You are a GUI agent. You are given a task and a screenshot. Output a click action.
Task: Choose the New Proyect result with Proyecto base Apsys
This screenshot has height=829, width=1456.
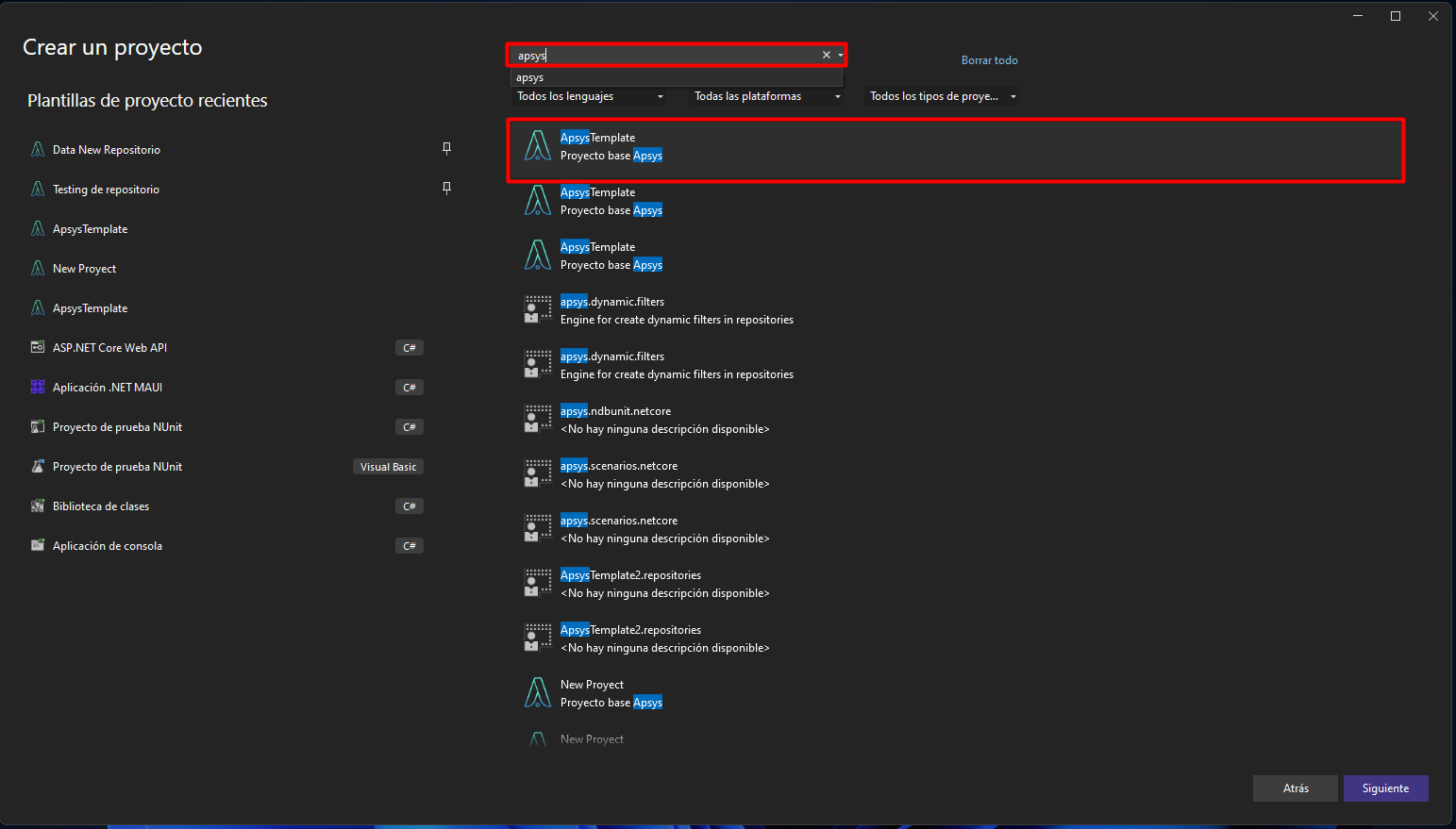click(x=611, y=693)
